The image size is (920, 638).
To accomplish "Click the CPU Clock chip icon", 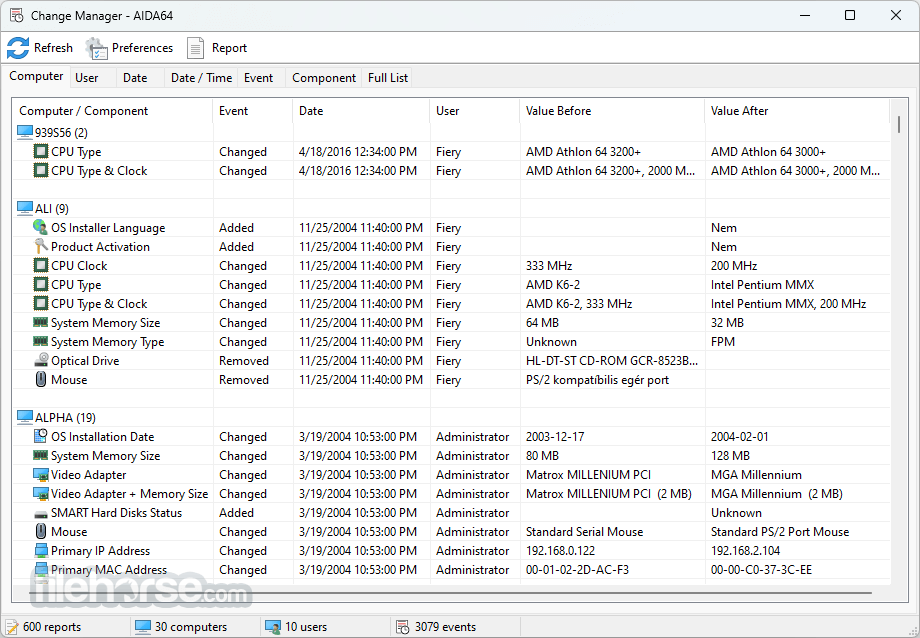I will tap(40, 265).
